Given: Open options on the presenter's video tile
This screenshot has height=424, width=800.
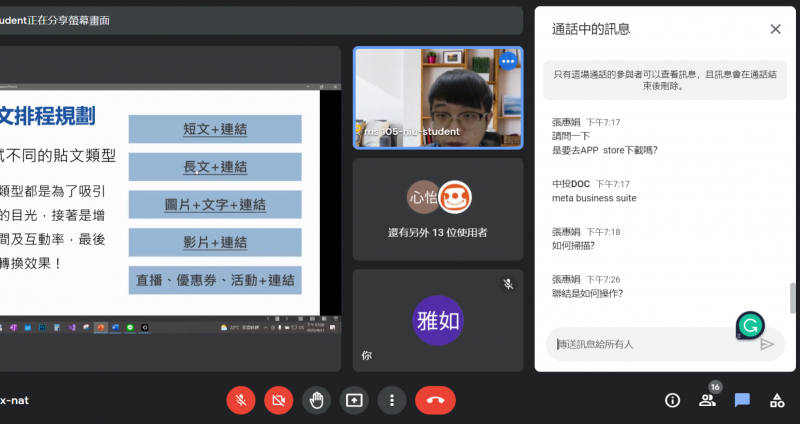Looking at the screenshot, I should tap(508, 61).
